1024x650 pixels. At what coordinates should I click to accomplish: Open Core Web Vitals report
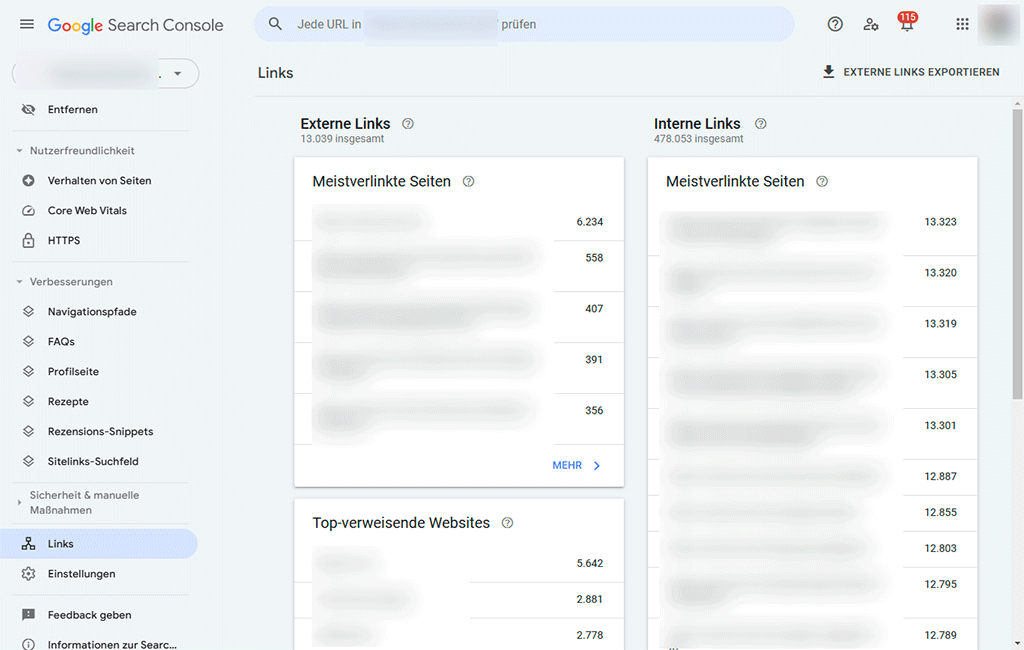click(87, 211)
